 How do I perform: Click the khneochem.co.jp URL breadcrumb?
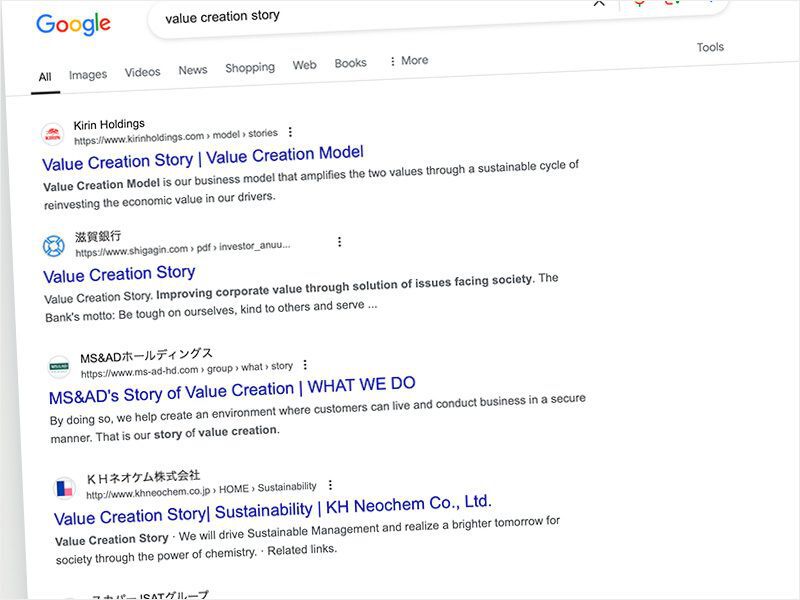click(201, 490)
